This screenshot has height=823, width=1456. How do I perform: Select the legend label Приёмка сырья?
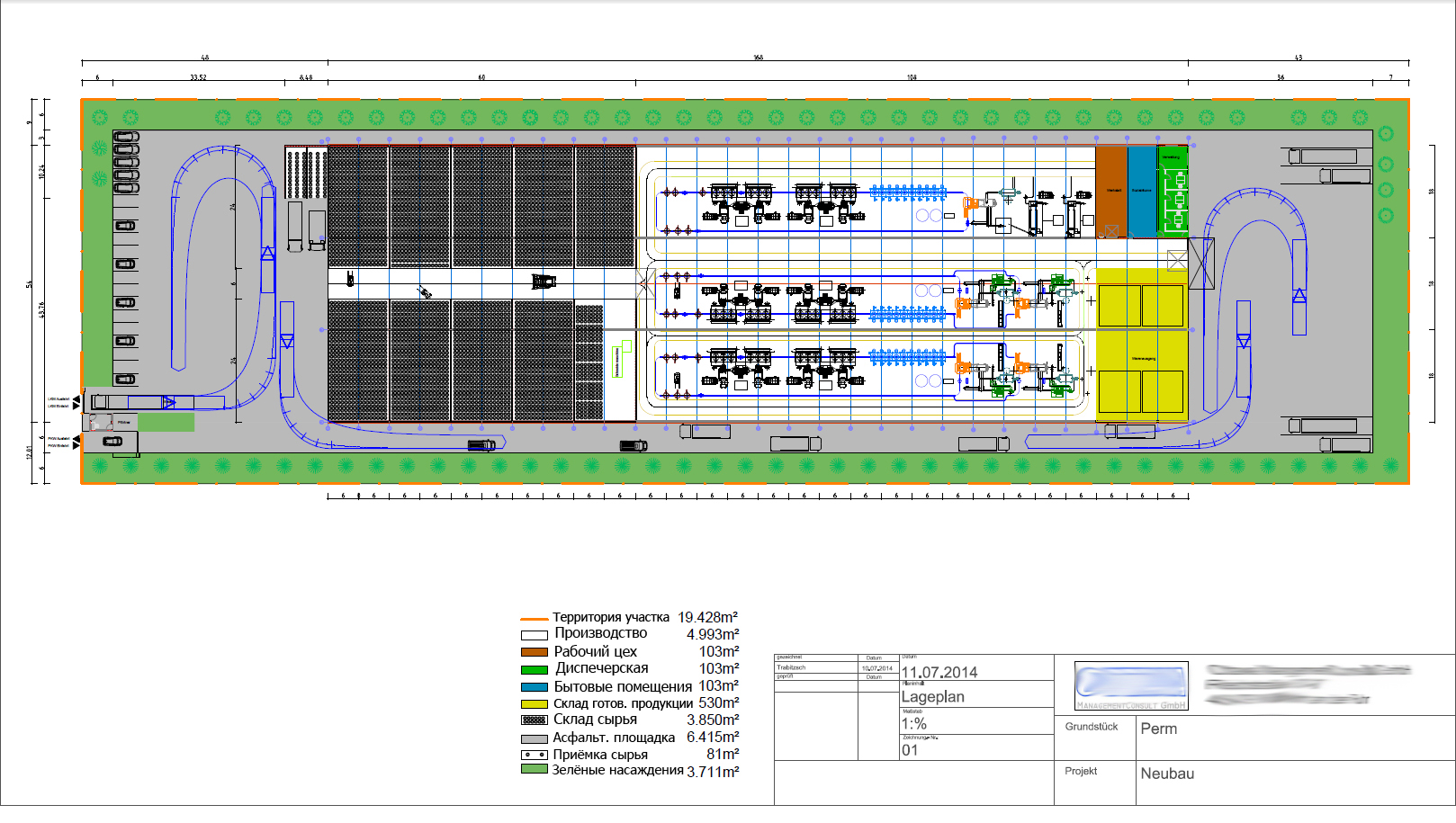click(600, 755)
